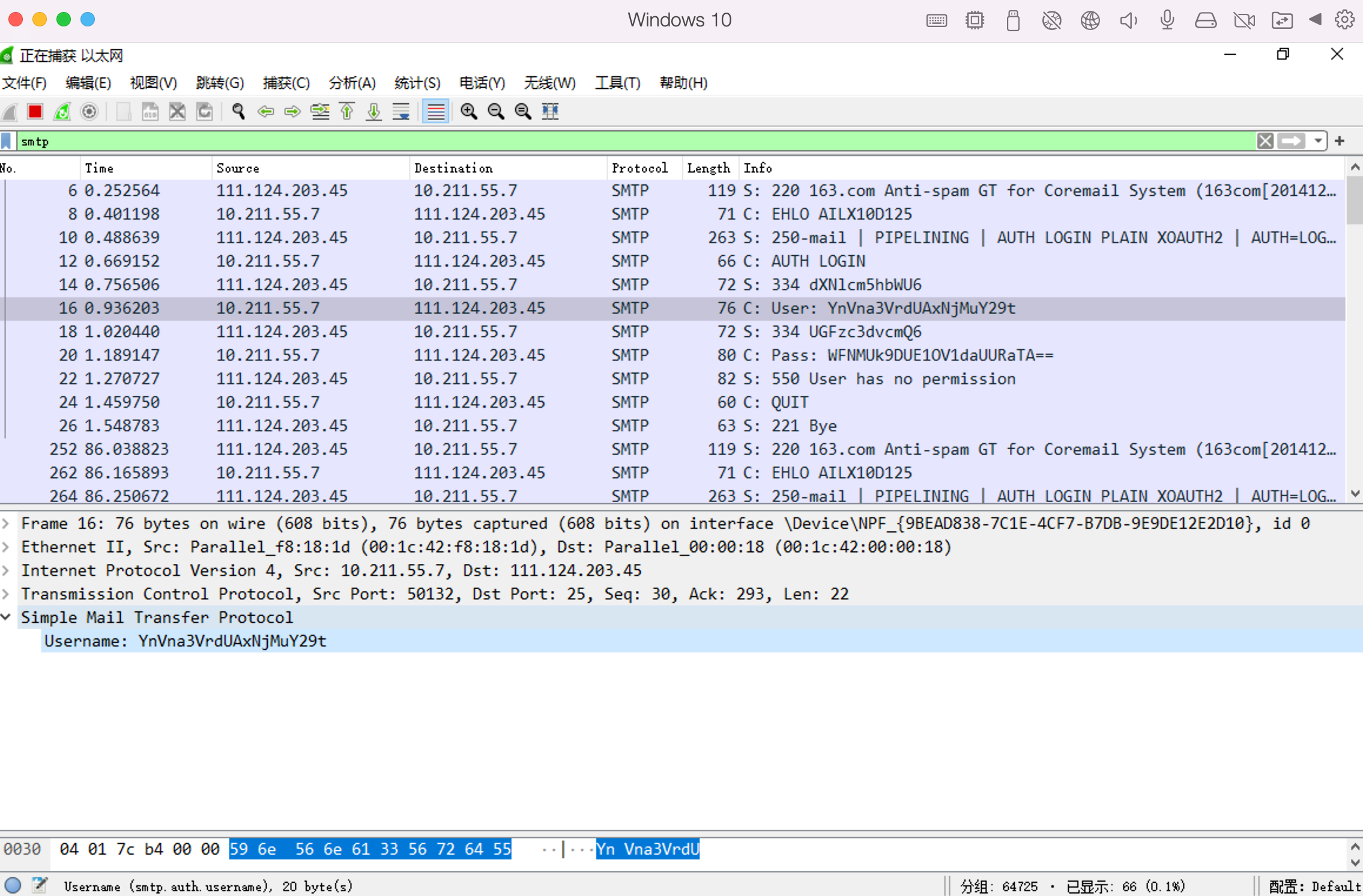This screenshot has width=1363, height=896.
Task: Find a packet using the magnifier icon
Action: (238, 112)
